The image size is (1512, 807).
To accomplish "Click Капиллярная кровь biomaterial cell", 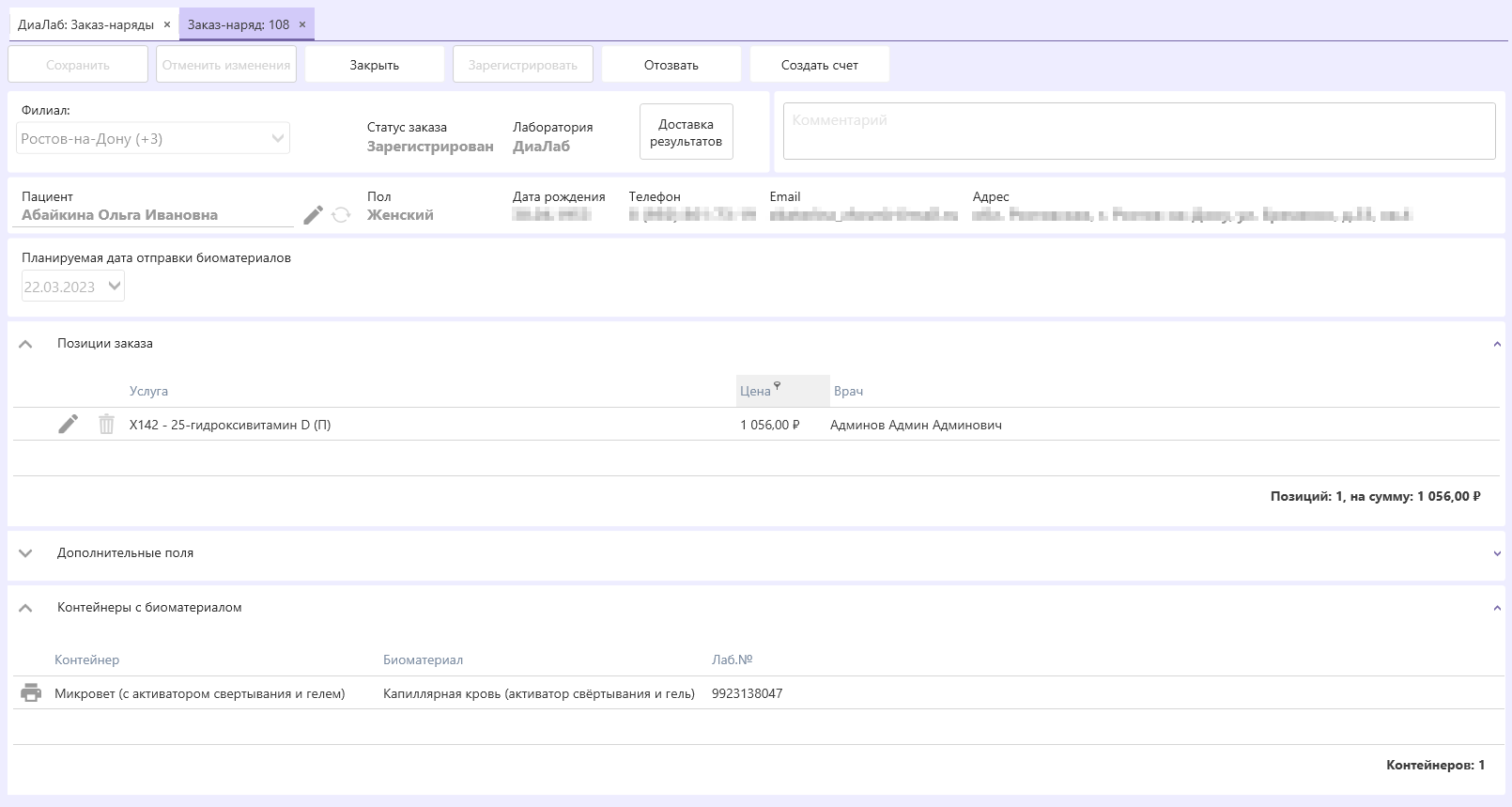I will [x=539, y=693].
